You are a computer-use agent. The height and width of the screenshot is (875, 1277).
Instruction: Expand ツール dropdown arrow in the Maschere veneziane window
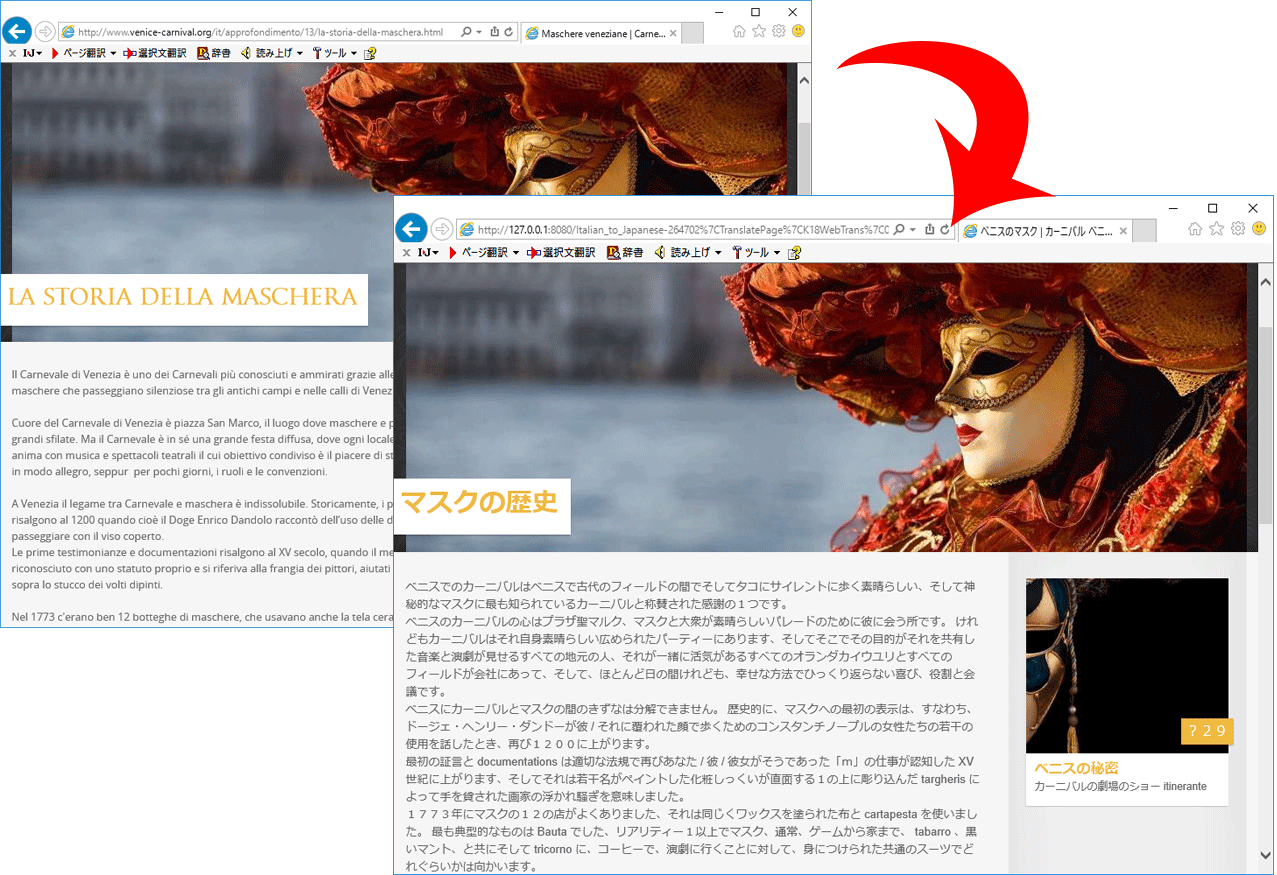click(x=354, y=54)
